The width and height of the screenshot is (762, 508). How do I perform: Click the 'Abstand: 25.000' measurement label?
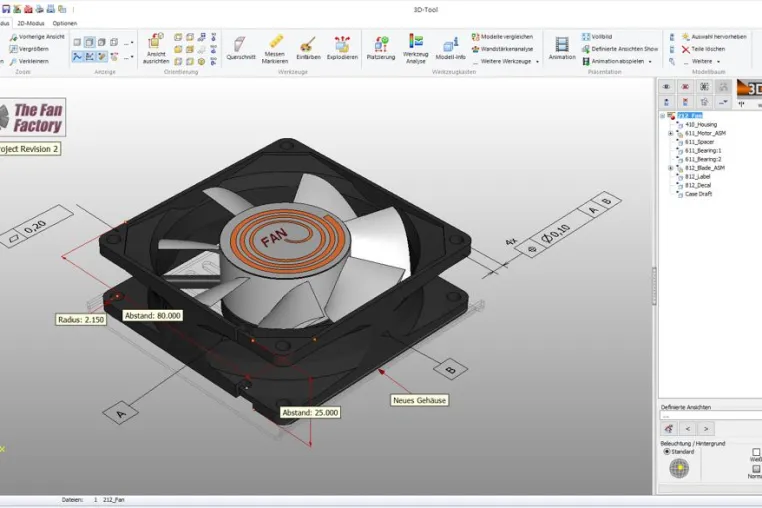pyautogui.click(x=310, y=413)
